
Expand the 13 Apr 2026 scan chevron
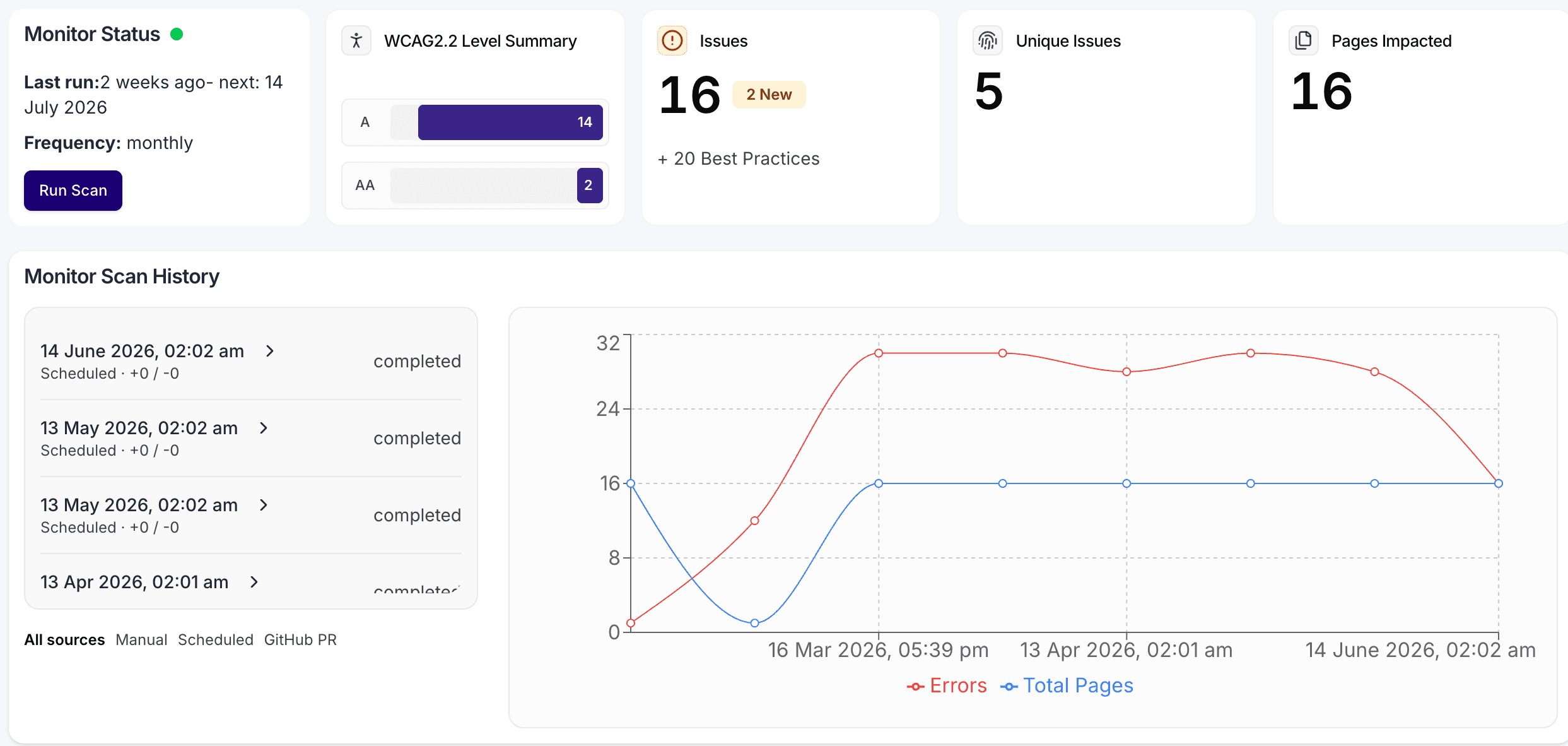pyautogui.click(x=254, y=582)
